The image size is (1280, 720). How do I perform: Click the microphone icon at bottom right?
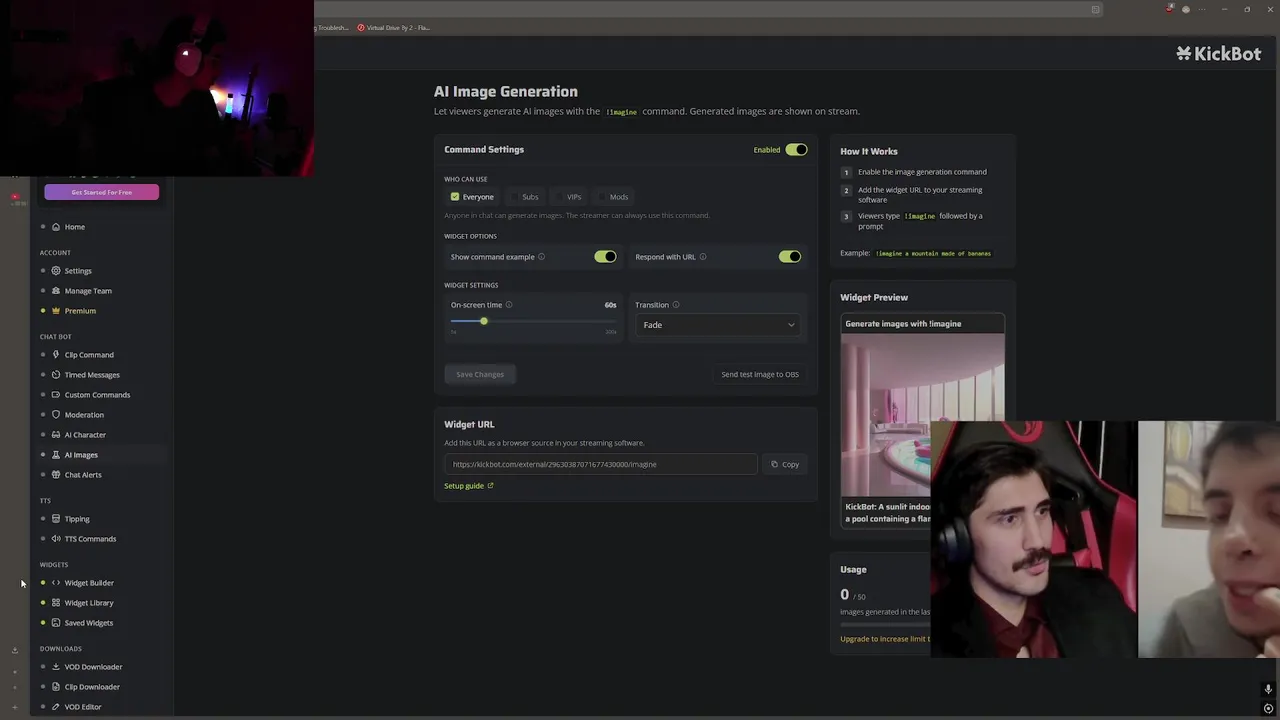[1268, 690]
